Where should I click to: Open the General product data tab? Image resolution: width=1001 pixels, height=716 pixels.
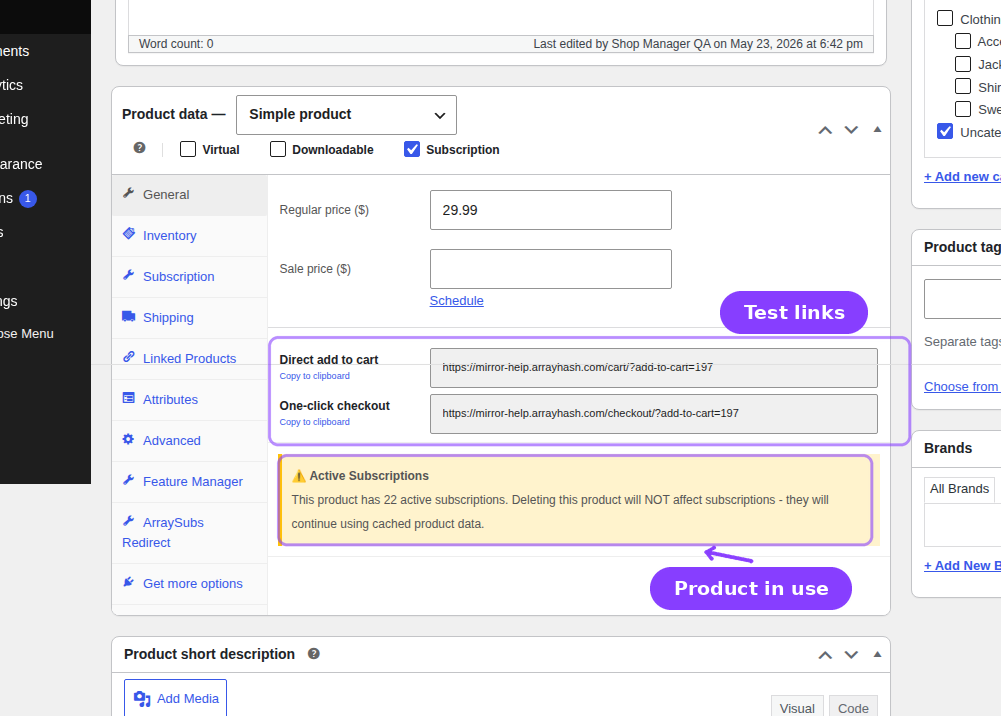[190, 195]
